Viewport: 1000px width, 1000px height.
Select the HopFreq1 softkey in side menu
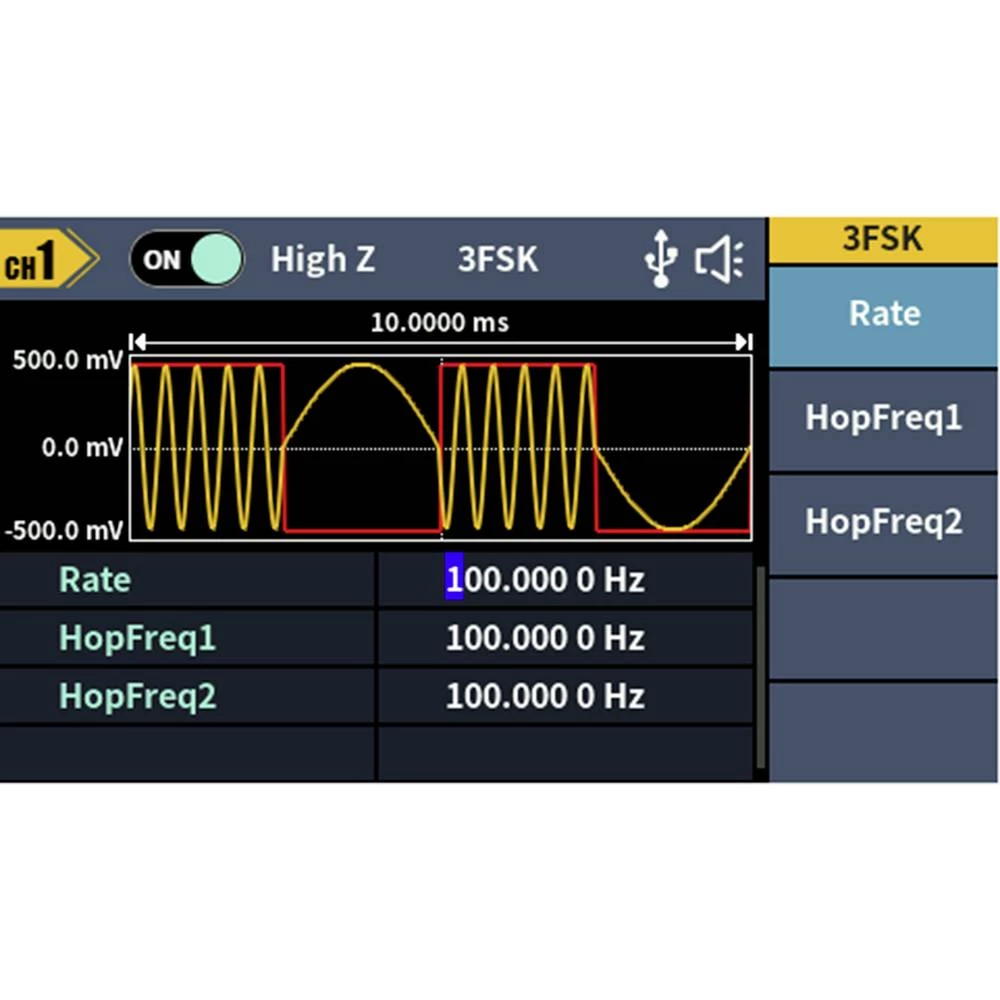coord(884,418)
